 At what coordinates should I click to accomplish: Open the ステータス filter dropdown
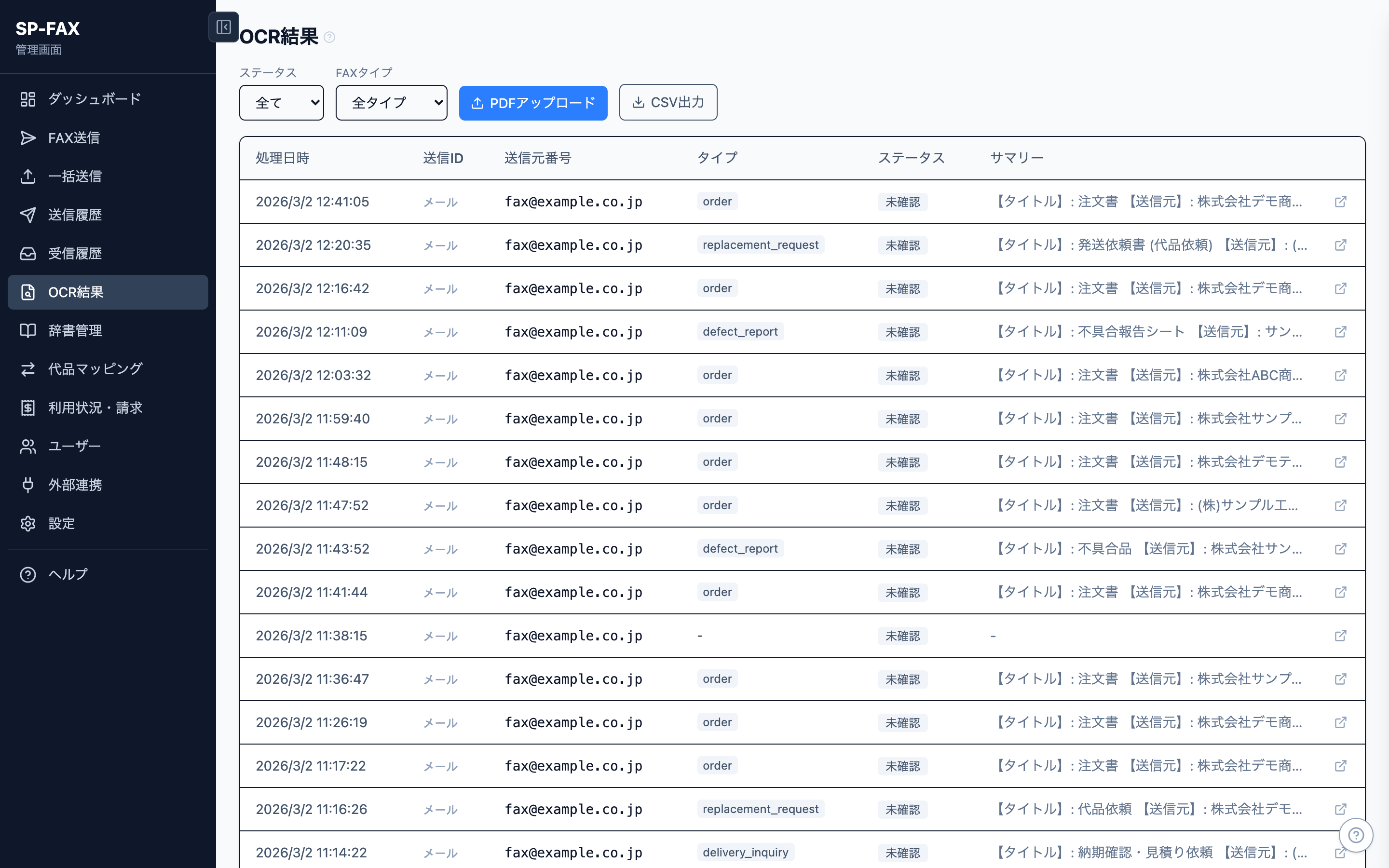281,102
